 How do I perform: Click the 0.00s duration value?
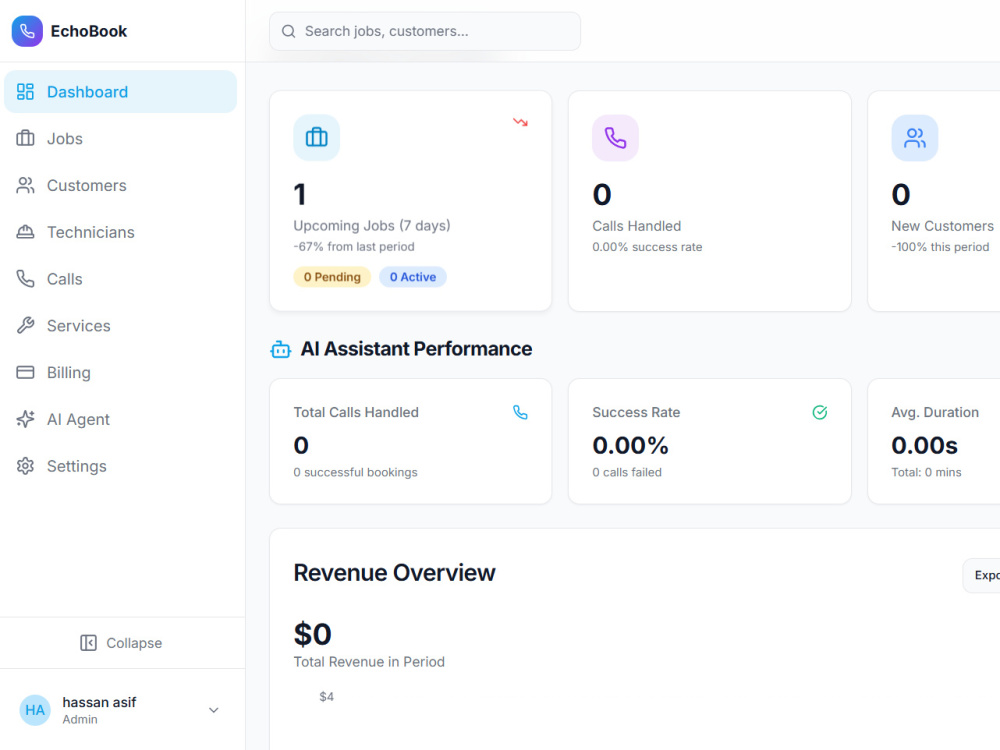[925, 445]
